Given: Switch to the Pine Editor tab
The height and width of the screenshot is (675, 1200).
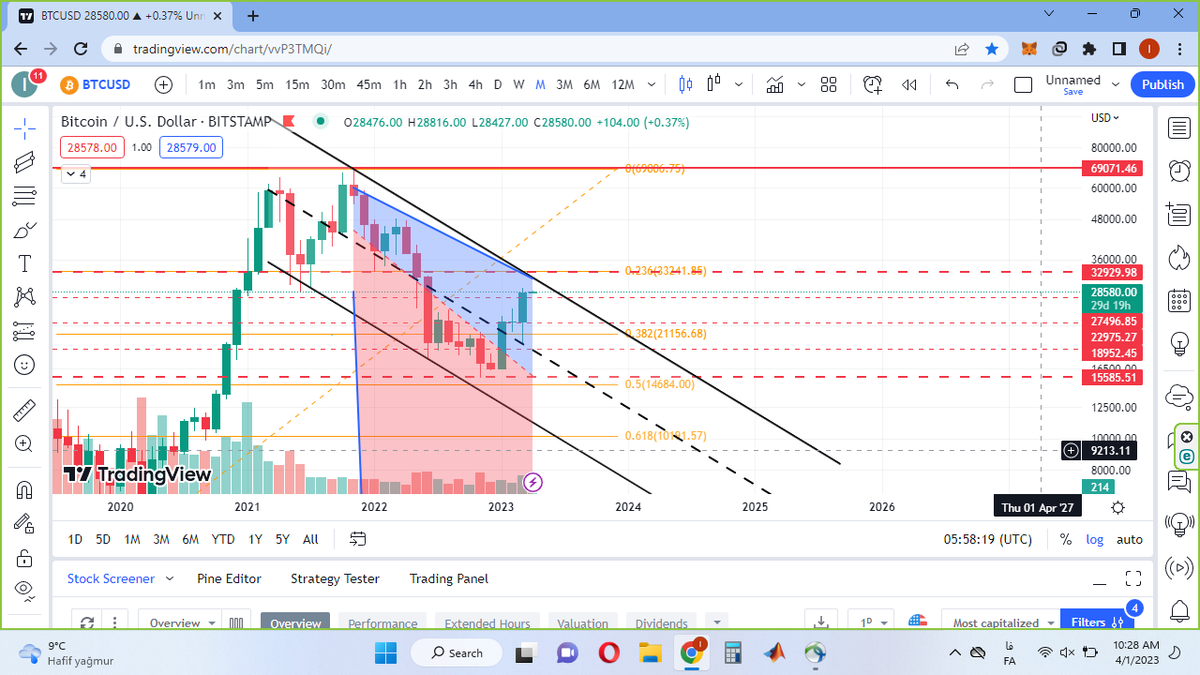Looking at the screenshot, I should click(229, 578).
